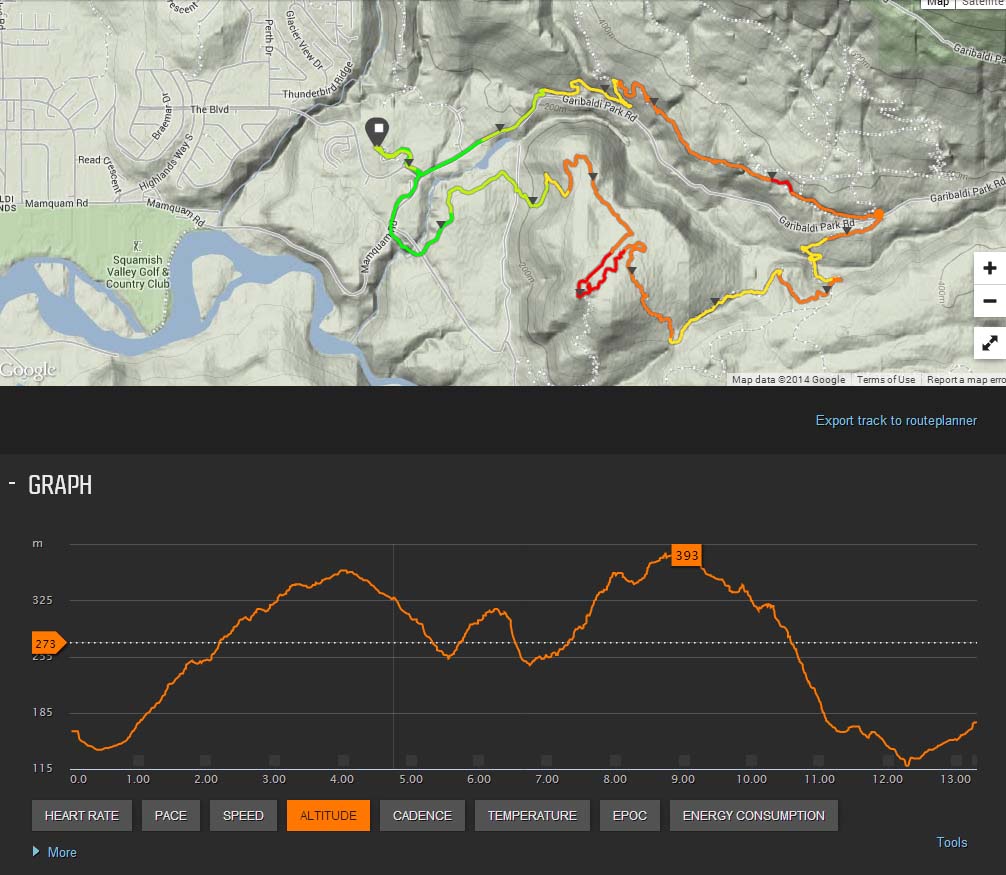The width and height of the screenshot is (1006, 875).
Task: Enable the Cadence graph
Action: coord(422,816)
